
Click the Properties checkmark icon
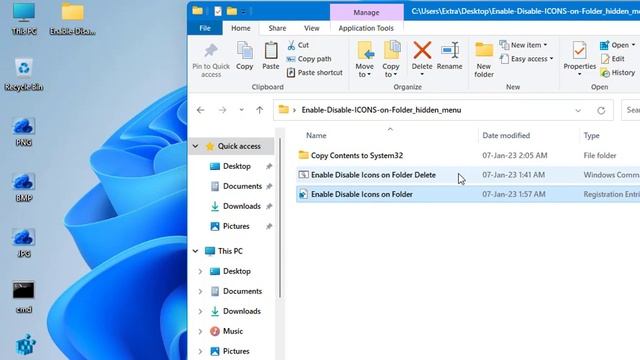click(x=579, y=51)
